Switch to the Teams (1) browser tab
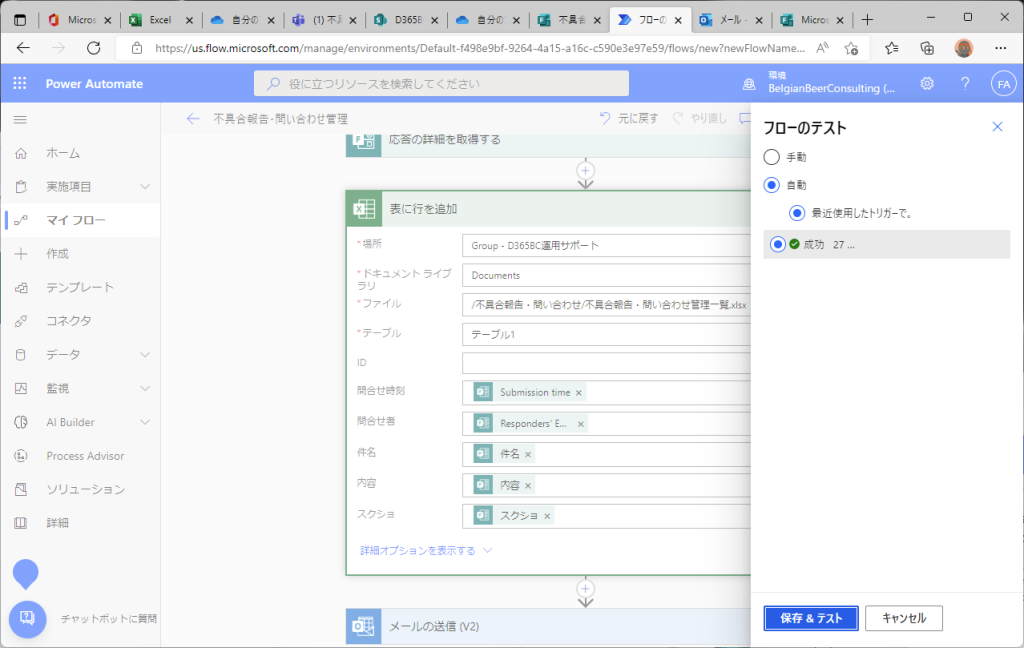 coord(325,20)
